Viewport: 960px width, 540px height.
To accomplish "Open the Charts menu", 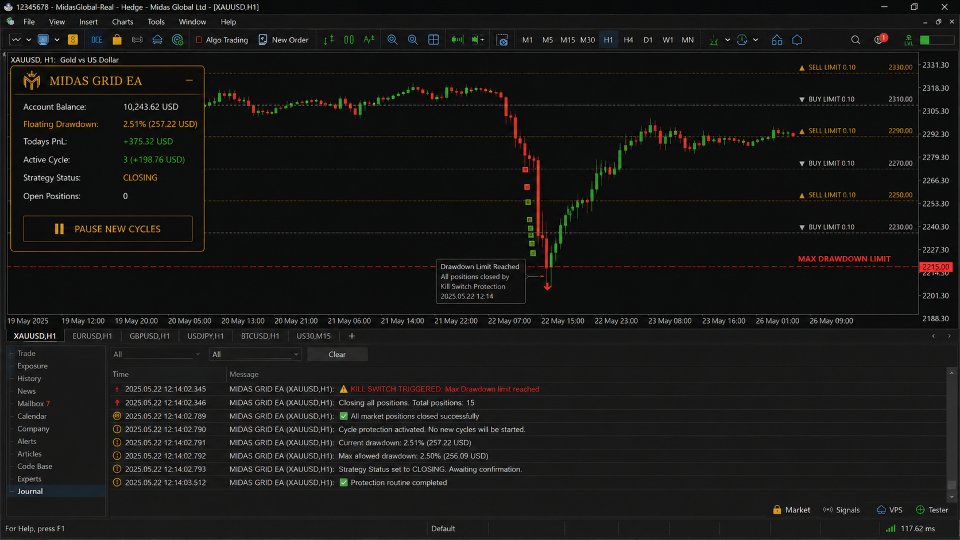I will coord(122,21).
